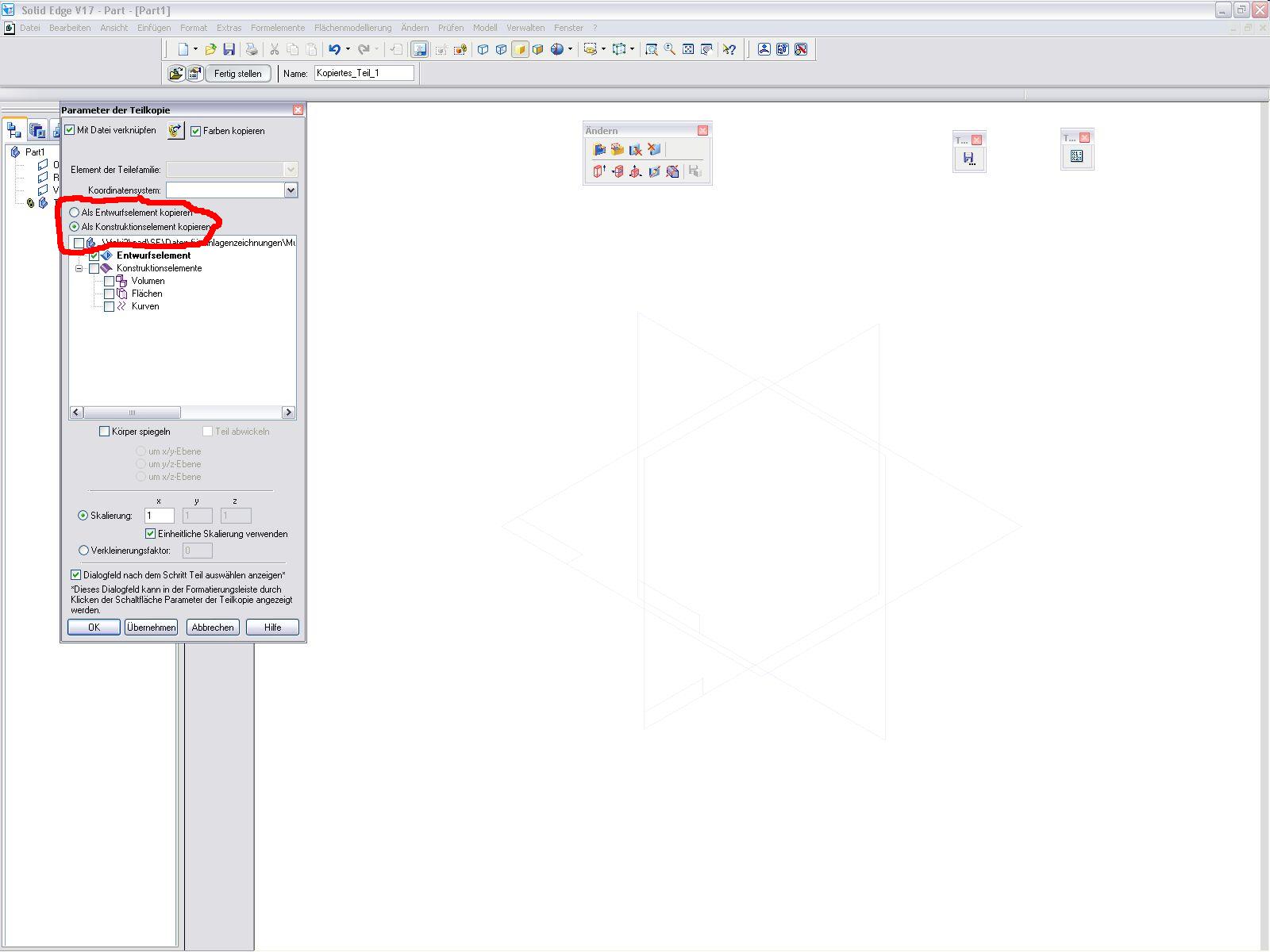Click the help pointer question-mark icon
This screenshot has width=1270, height=952.
click(x=729, y=49)
